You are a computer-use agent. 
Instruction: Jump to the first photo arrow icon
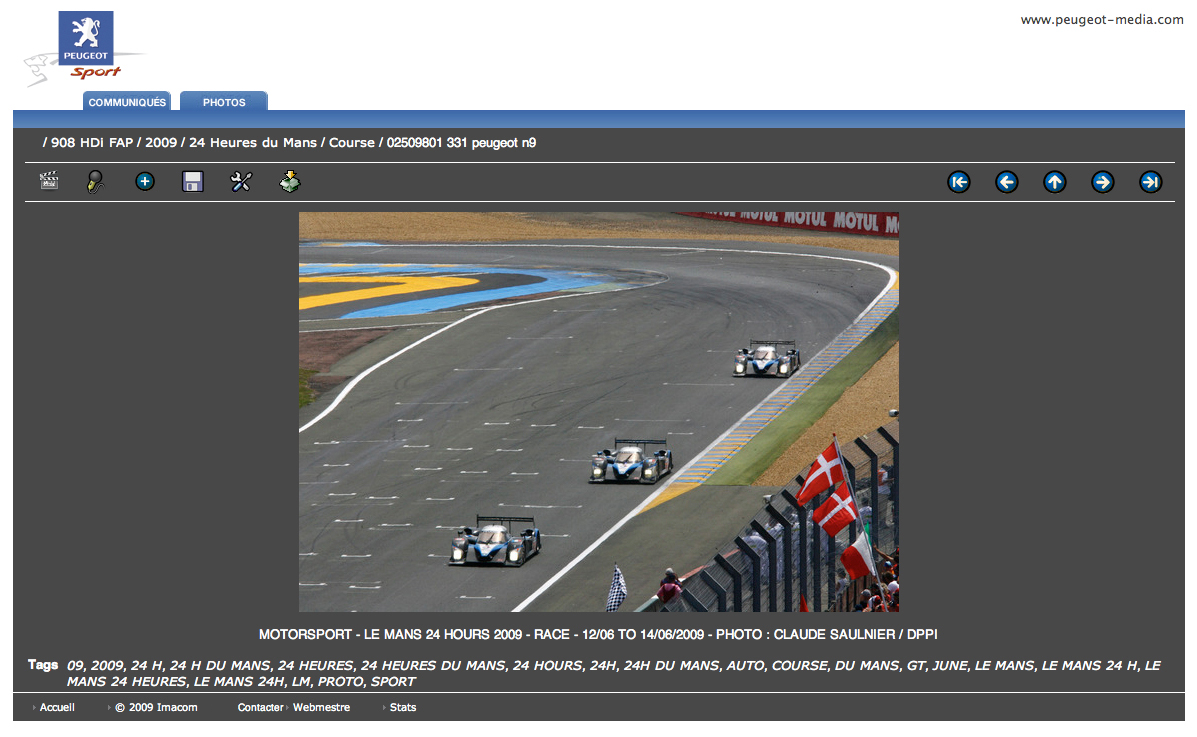click(959, 182)
